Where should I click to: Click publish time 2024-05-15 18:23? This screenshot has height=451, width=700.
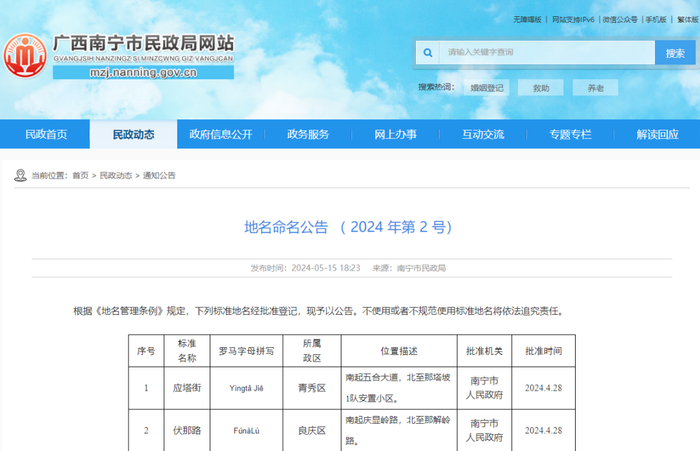pos(325,268)
